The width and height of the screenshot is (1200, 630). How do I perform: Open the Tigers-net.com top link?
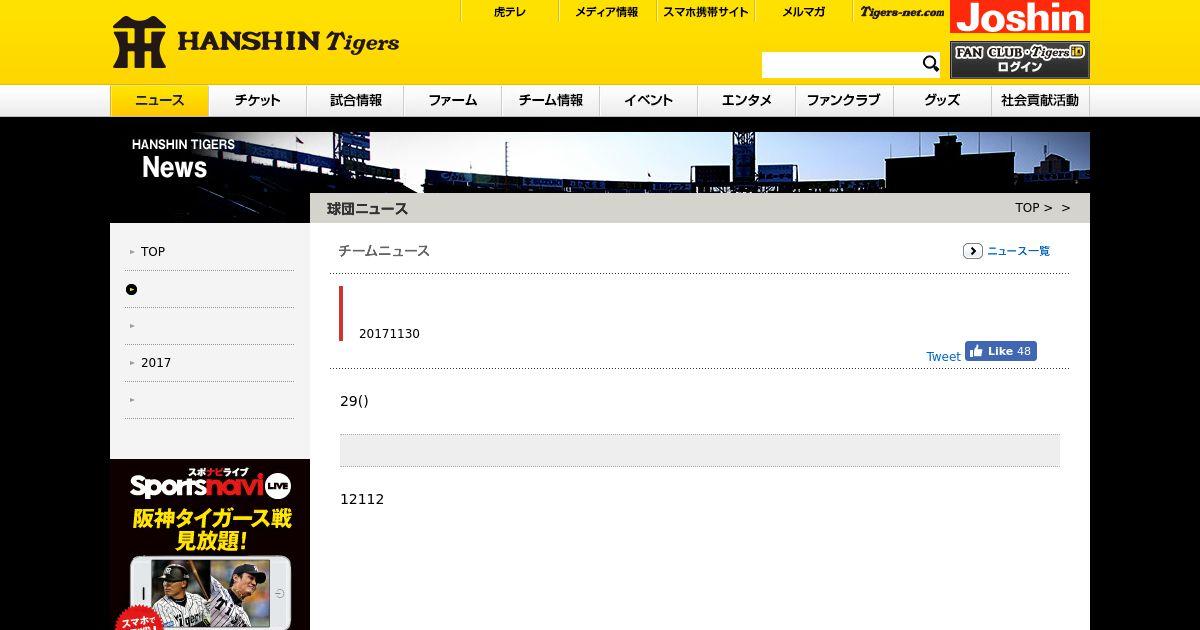902,12
